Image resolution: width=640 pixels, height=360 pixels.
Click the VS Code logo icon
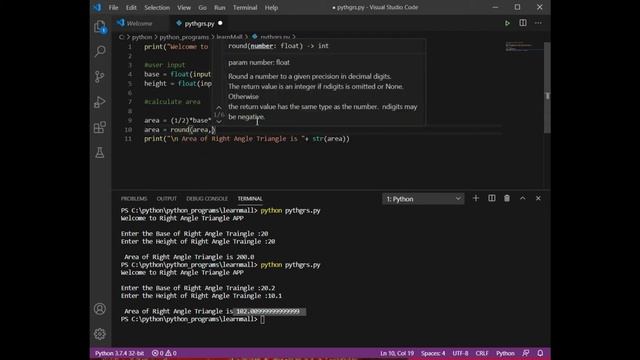pyautogui.click(x=97, y=7)
